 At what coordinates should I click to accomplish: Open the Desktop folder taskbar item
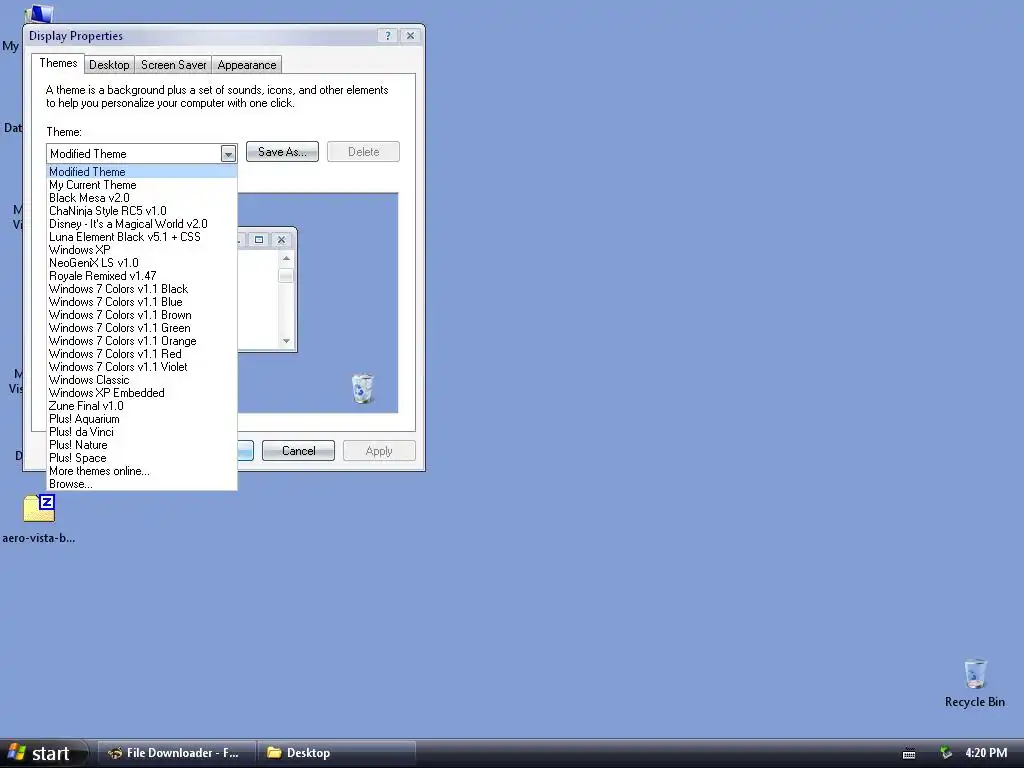pyautogui.click(x=336, y=753)
